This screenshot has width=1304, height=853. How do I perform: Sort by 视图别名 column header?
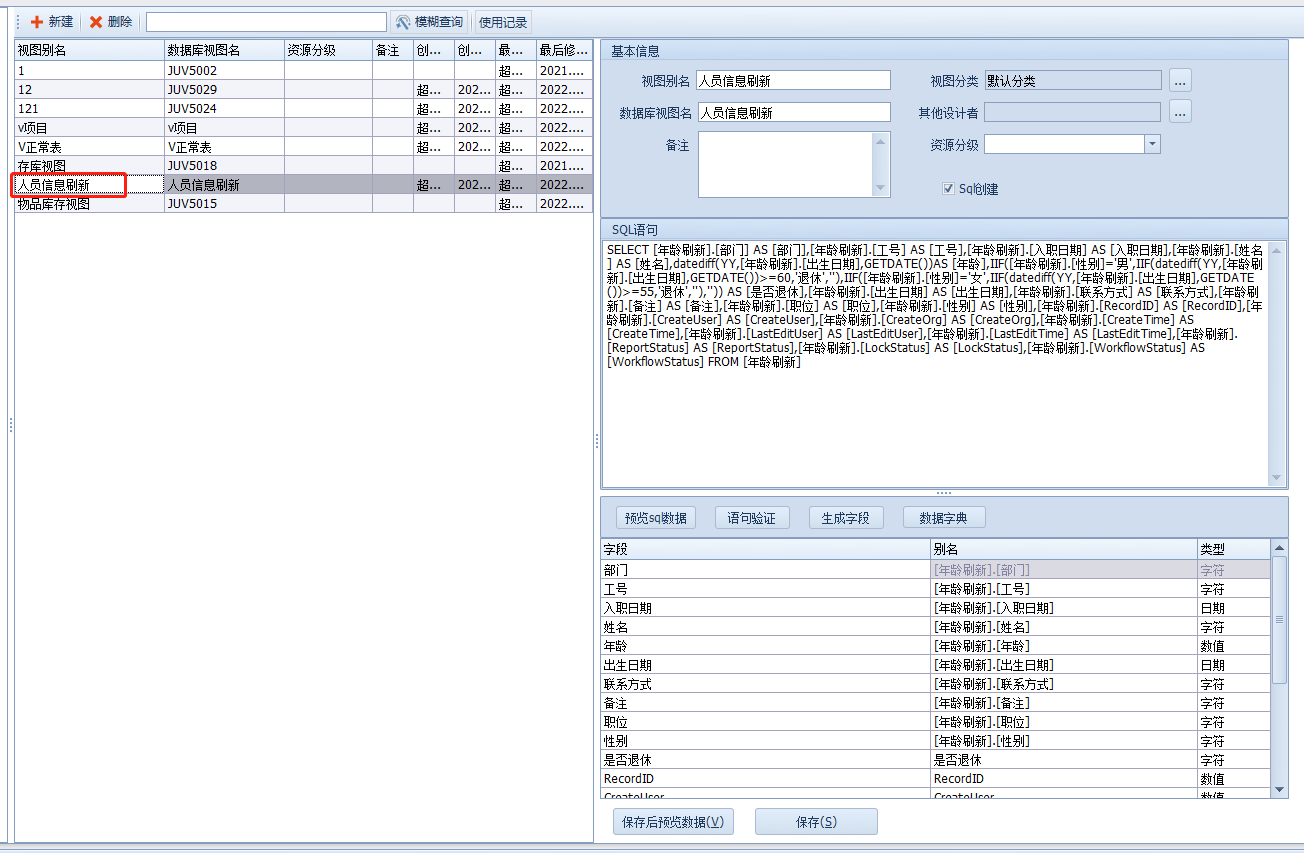[x=88, y=50]
